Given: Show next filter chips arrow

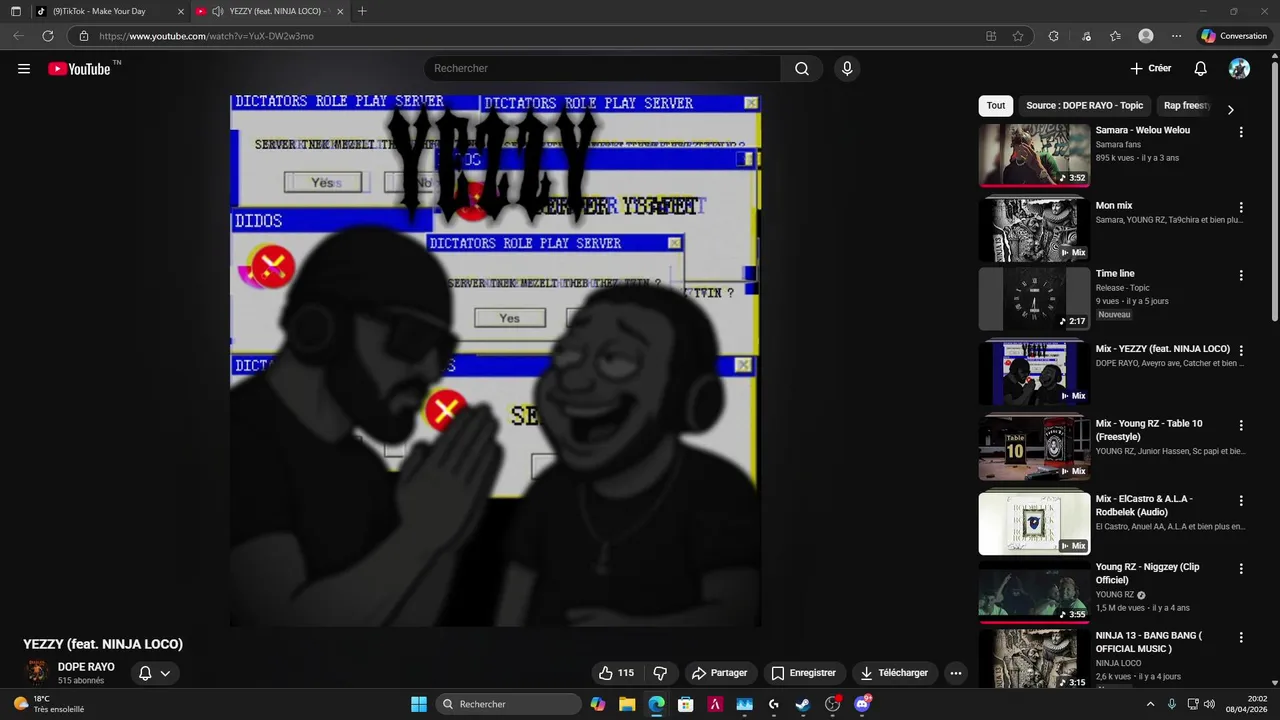Looking at the screenshot, I should [1230, 110].
